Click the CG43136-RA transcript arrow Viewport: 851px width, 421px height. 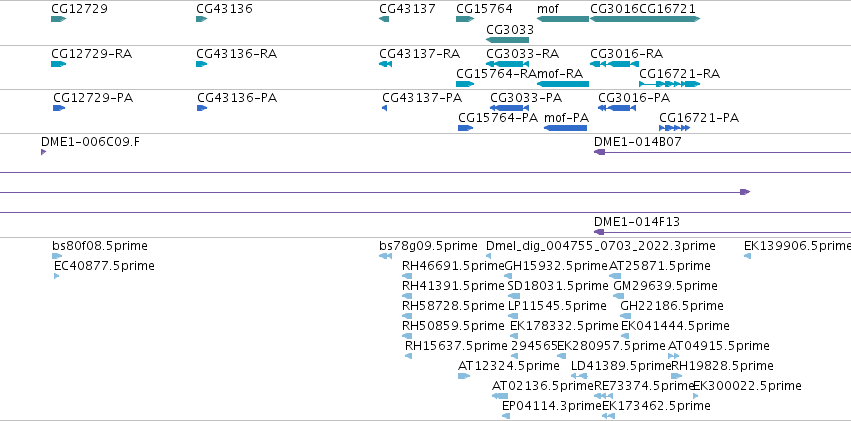[202, 64]
